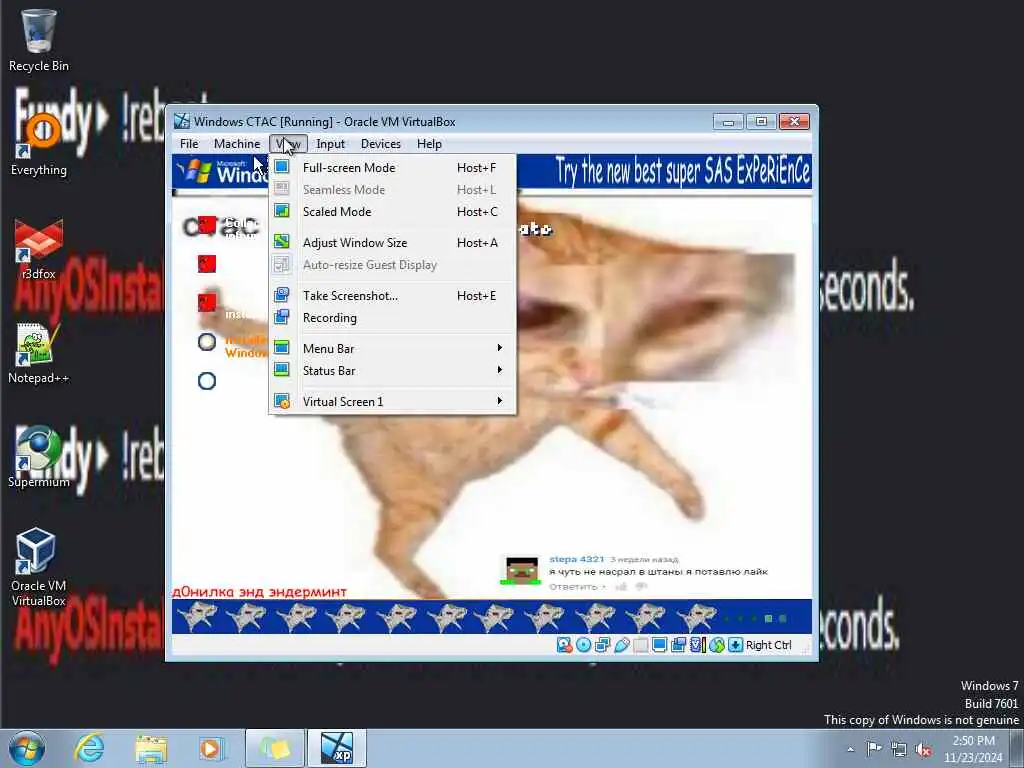Select the bottom empty radio button in the VM
Screen dimensions: 1024x768
click(x=207, y=381)
